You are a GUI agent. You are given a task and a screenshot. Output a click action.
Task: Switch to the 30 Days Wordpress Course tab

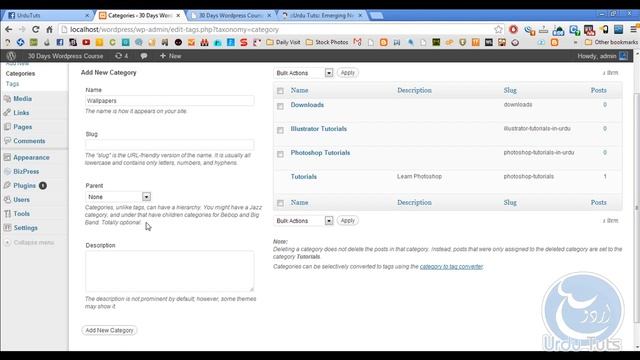click(231, 16)
